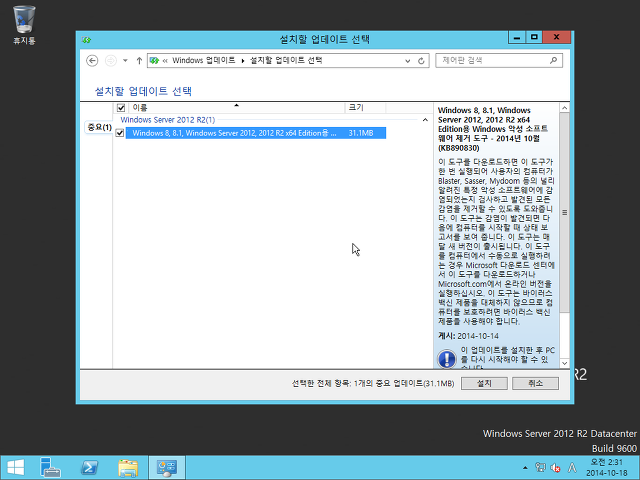
Task: Click the Control Panel taskbar button
Action: [167, 467]
